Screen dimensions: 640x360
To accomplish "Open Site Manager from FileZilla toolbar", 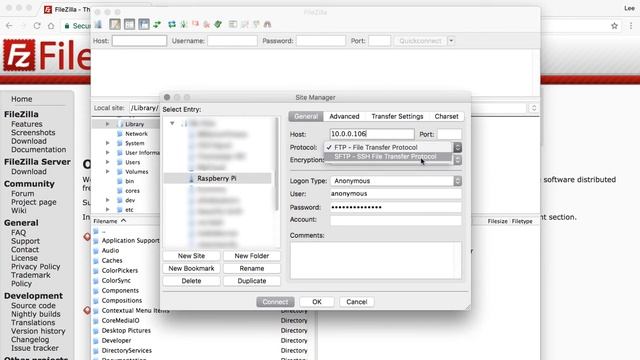I will coord(98,24).
